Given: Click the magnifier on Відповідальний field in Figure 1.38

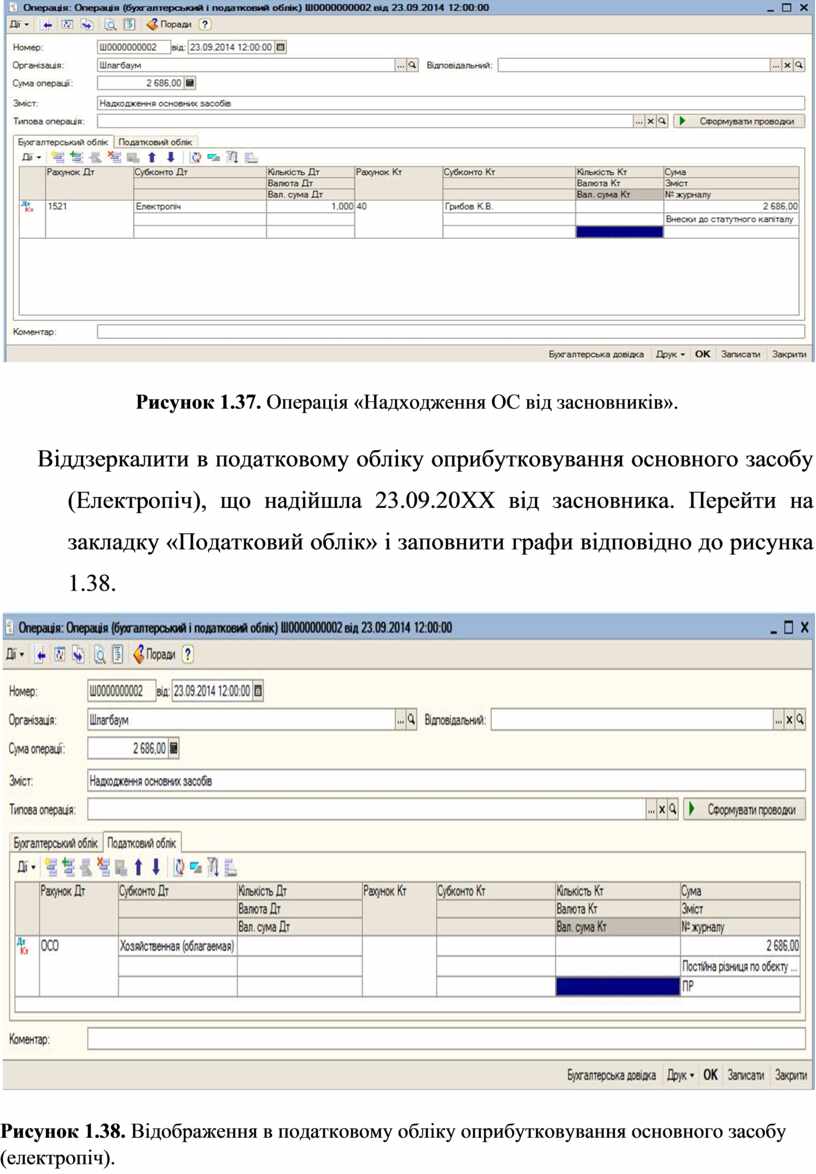Looking at the screenshot, I should point(800,720).
